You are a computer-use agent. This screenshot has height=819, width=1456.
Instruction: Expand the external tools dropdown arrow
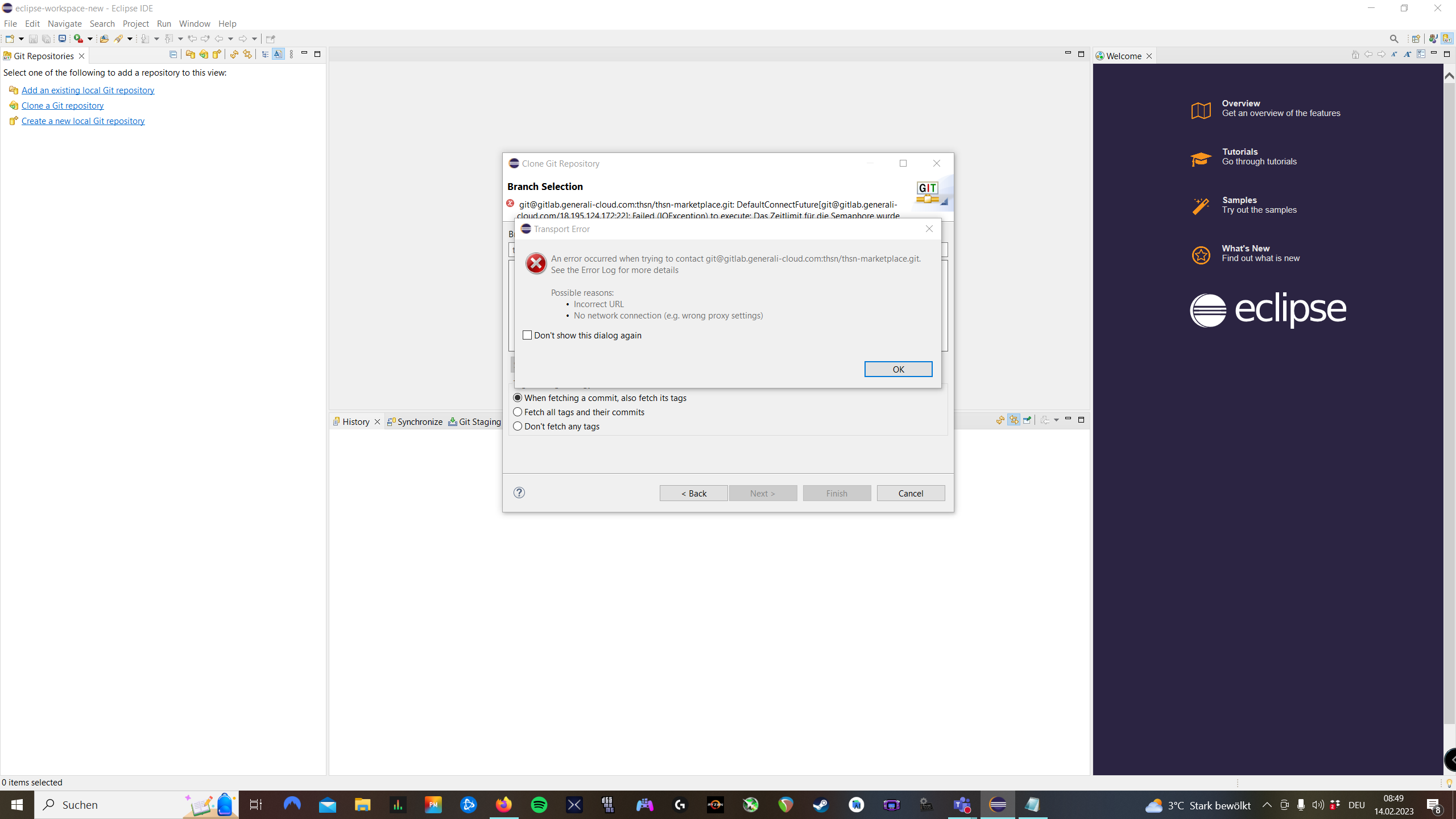(x=90, y=39)
